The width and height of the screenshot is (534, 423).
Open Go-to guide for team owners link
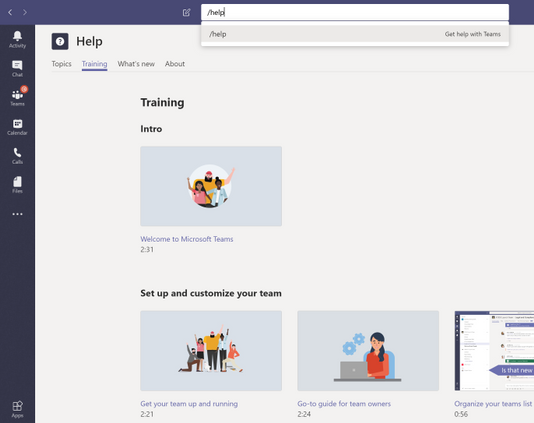click(x=344, y=404)
